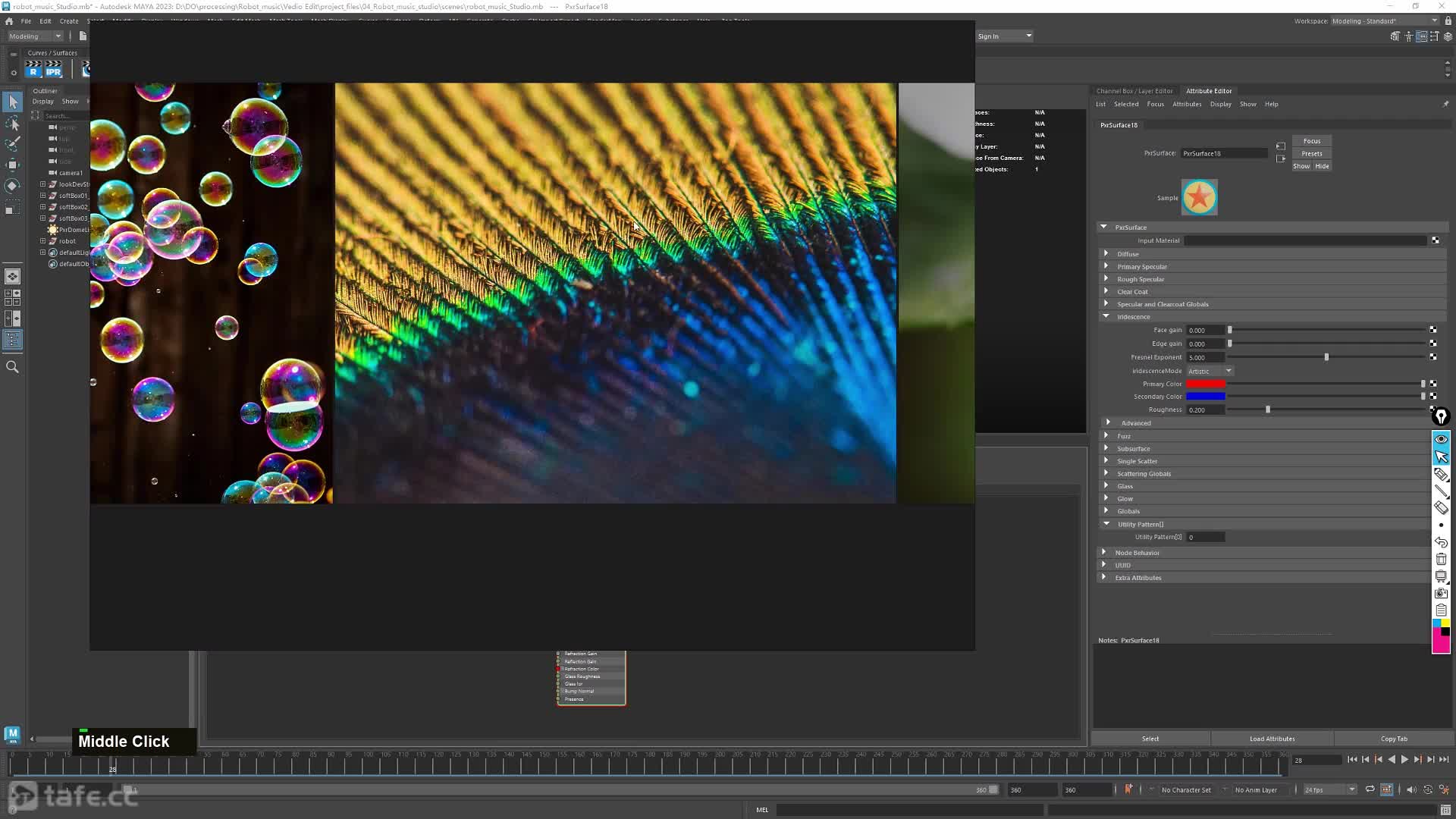Collapse the PxrSurface section

coord(1104,227)
